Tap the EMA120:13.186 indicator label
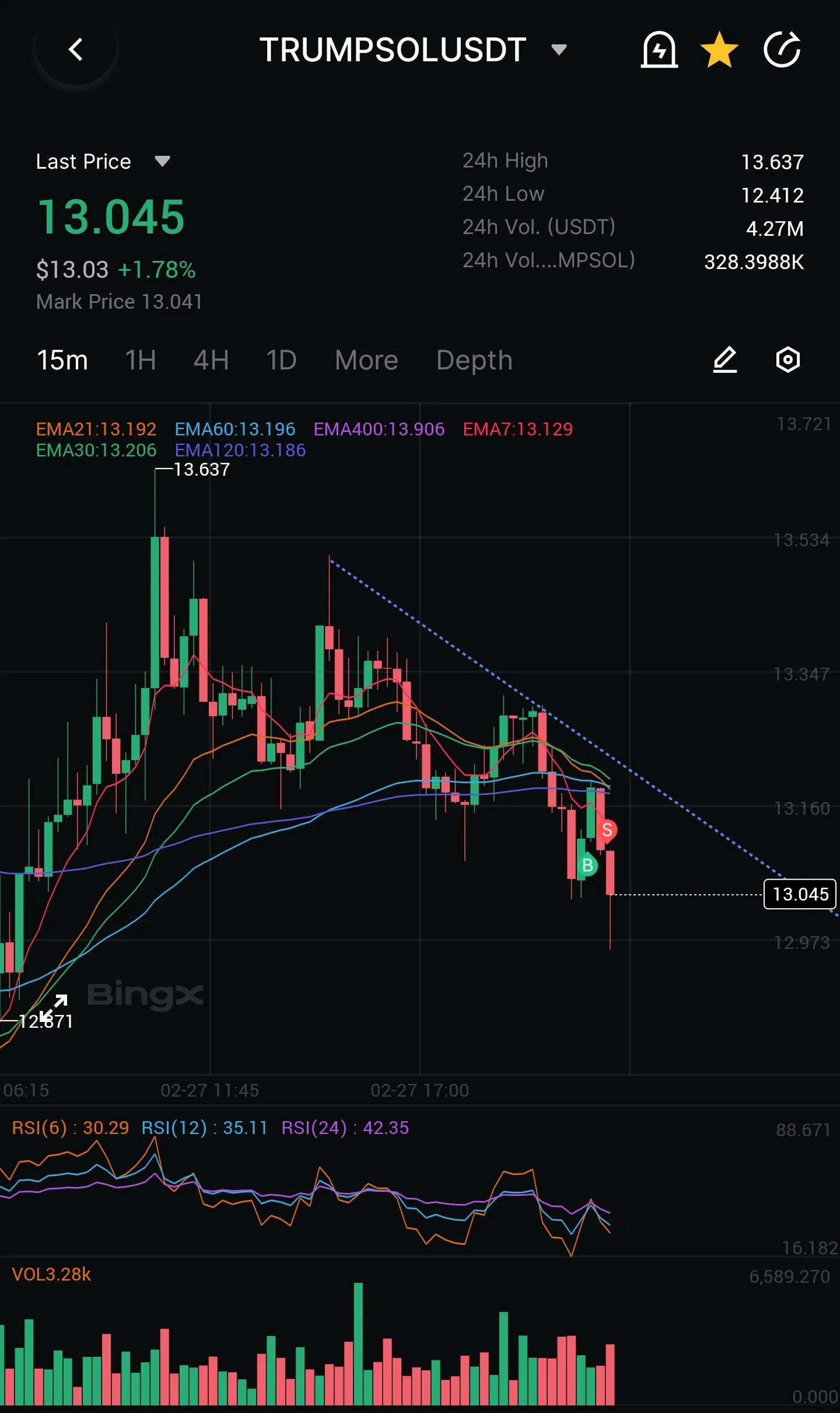 click(240, 450)
